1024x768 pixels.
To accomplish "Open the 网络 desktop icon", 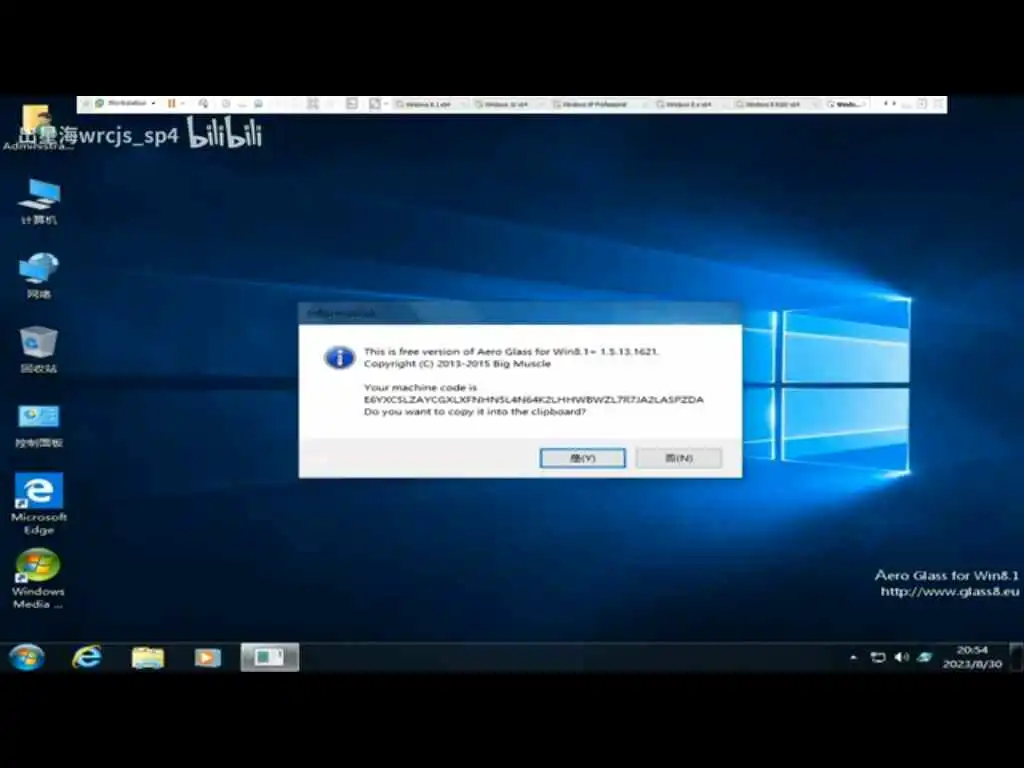I will click(x=39, y=276).
